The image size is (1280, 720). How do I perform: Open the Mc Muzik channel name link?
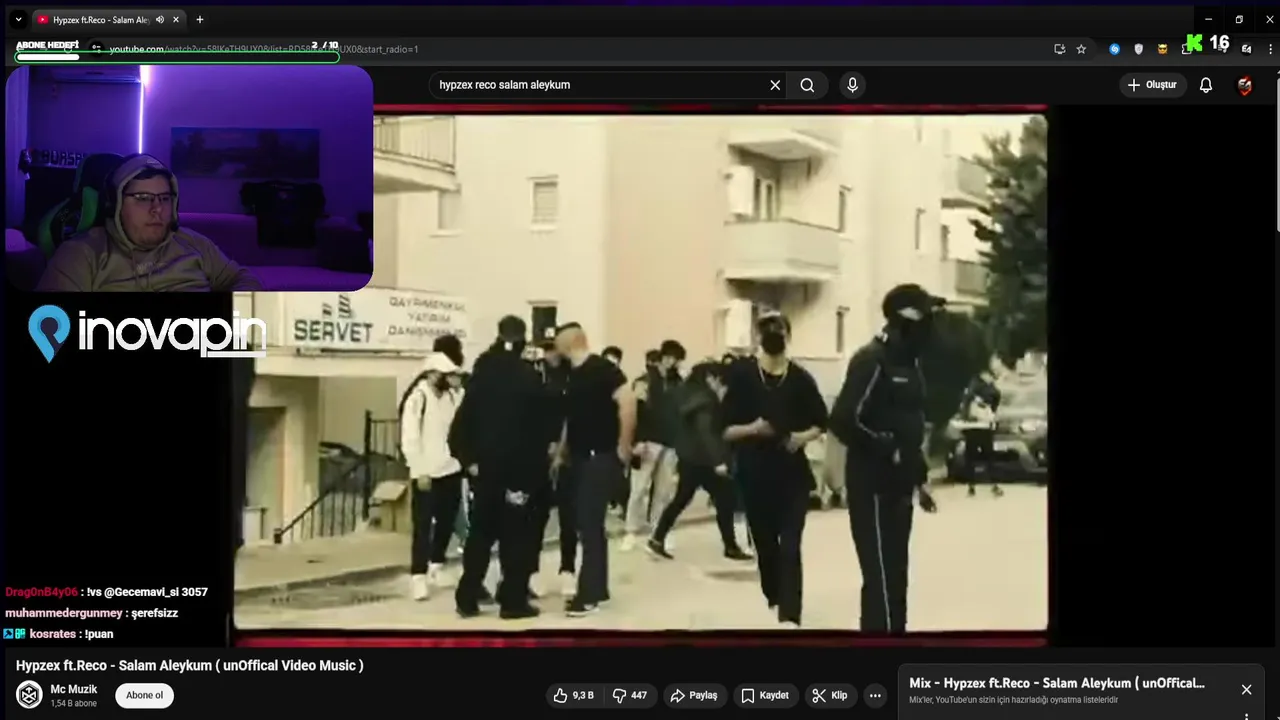pyautogui.click(x=74, y=689)
